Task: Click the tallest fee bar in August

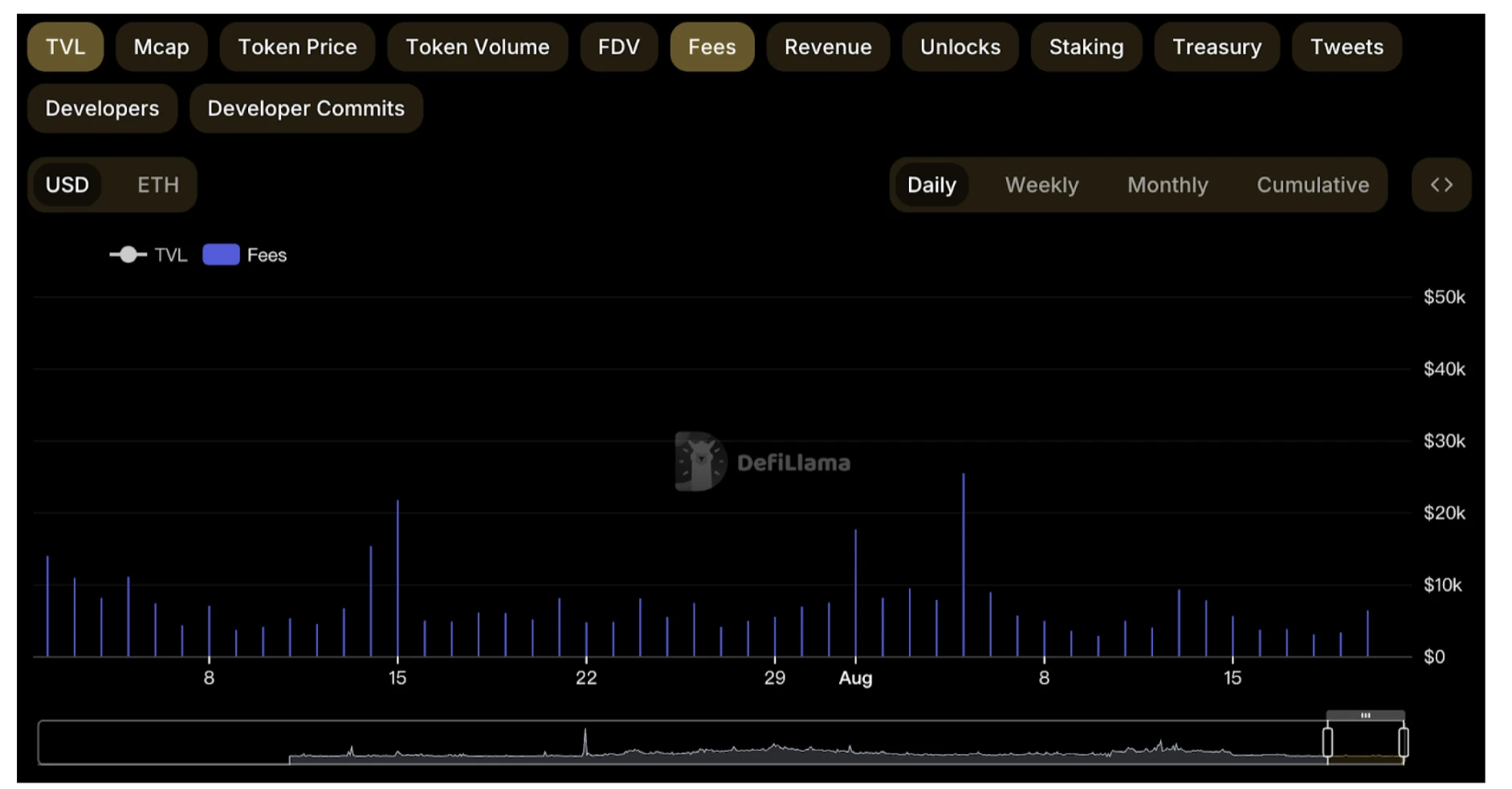Action: pyautogui.click(x=964, y=562)
